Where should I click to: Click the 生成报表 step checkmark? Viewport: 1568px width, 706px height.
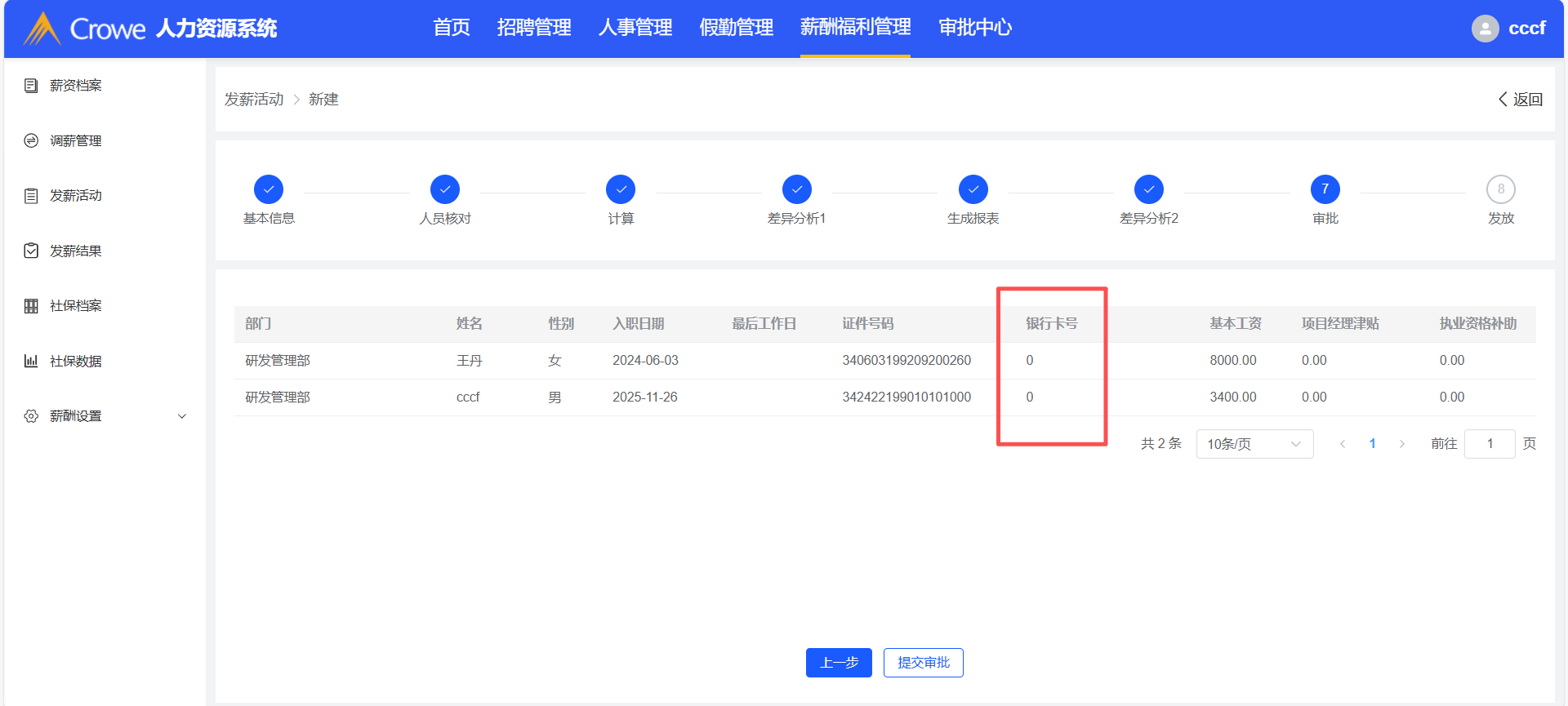[973, 189]
